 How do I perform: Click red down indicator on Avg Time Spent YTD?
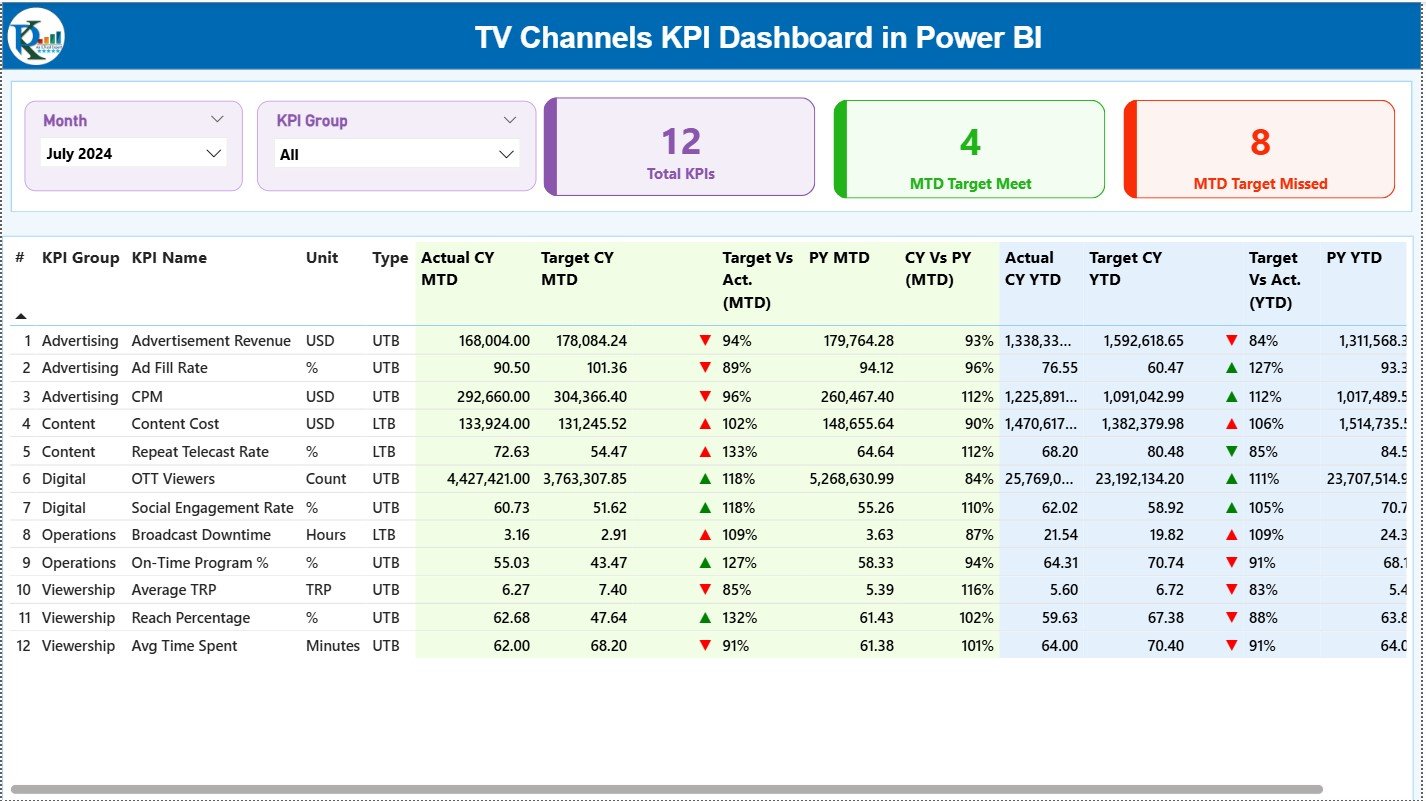[1231, 646]
